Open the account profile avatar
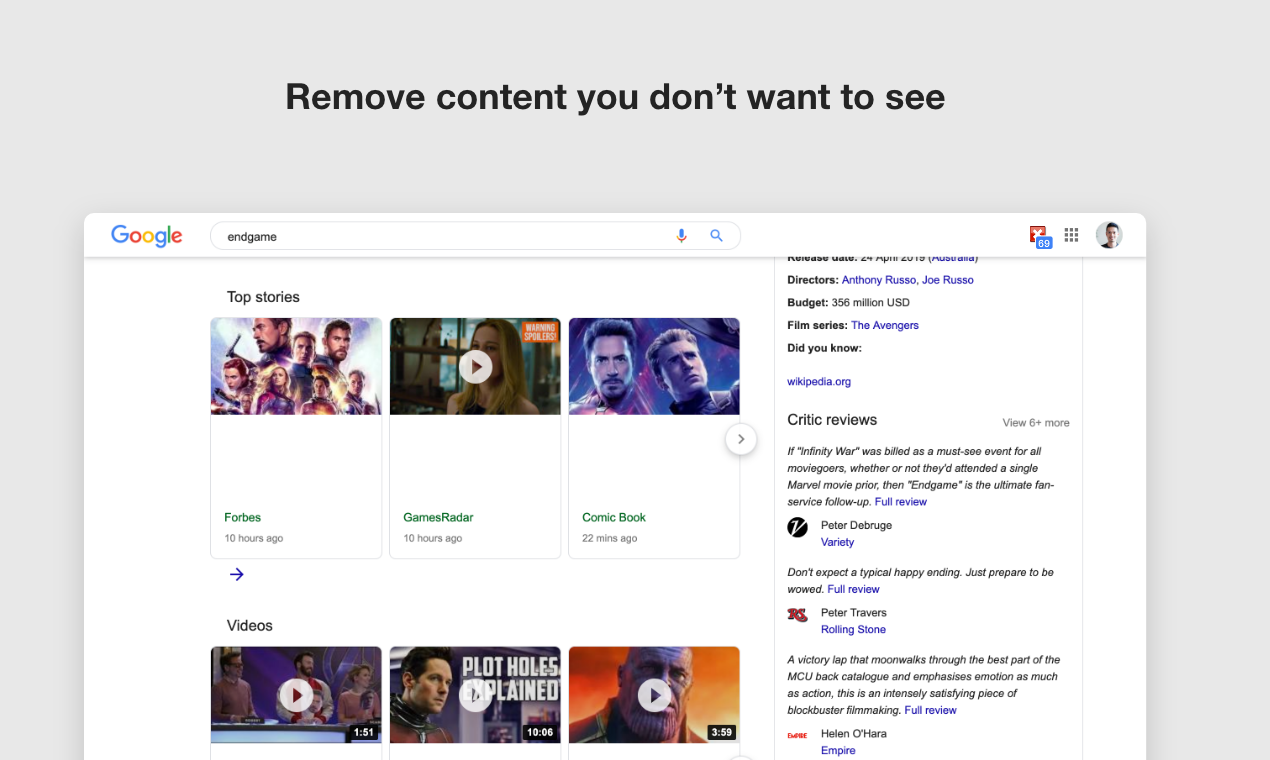1270x760 pixels. pos(1109,235)
